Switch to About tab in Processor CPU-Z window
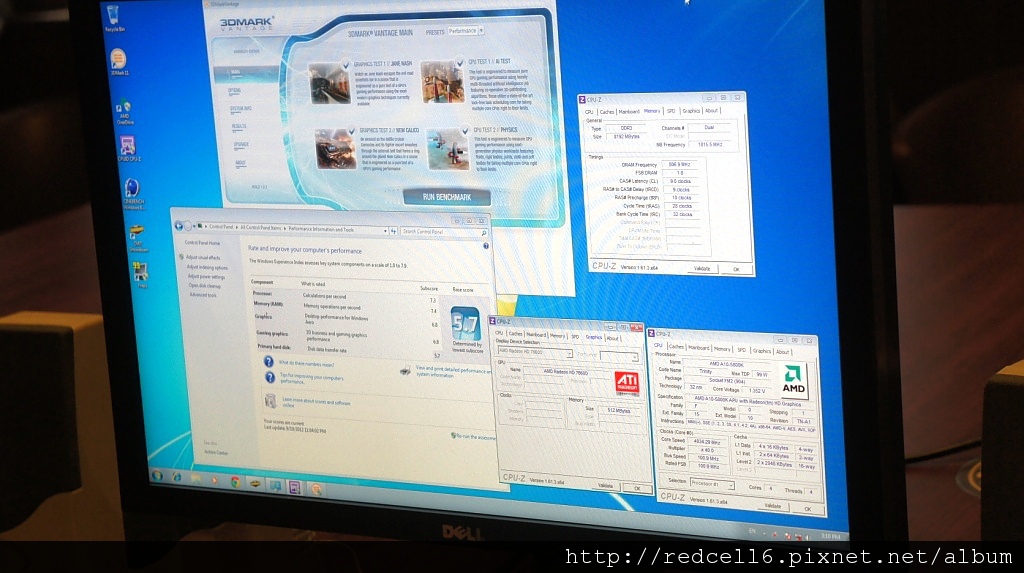Image resolution: width=1024 pixels, height=573 pixels. click(782, 352)
